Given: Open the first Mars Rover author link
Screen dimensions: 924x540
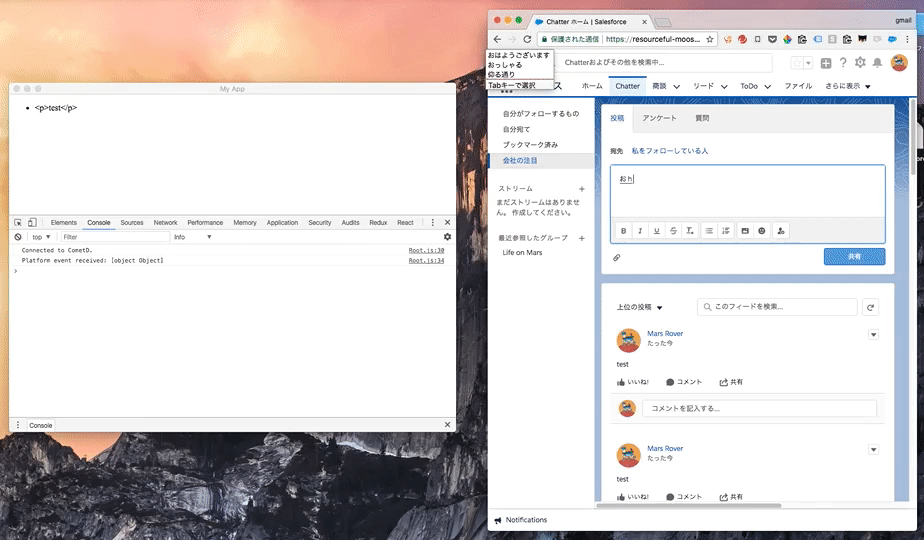Looking at the screenshot, I should pyautogui.click(x=665, y=334).
